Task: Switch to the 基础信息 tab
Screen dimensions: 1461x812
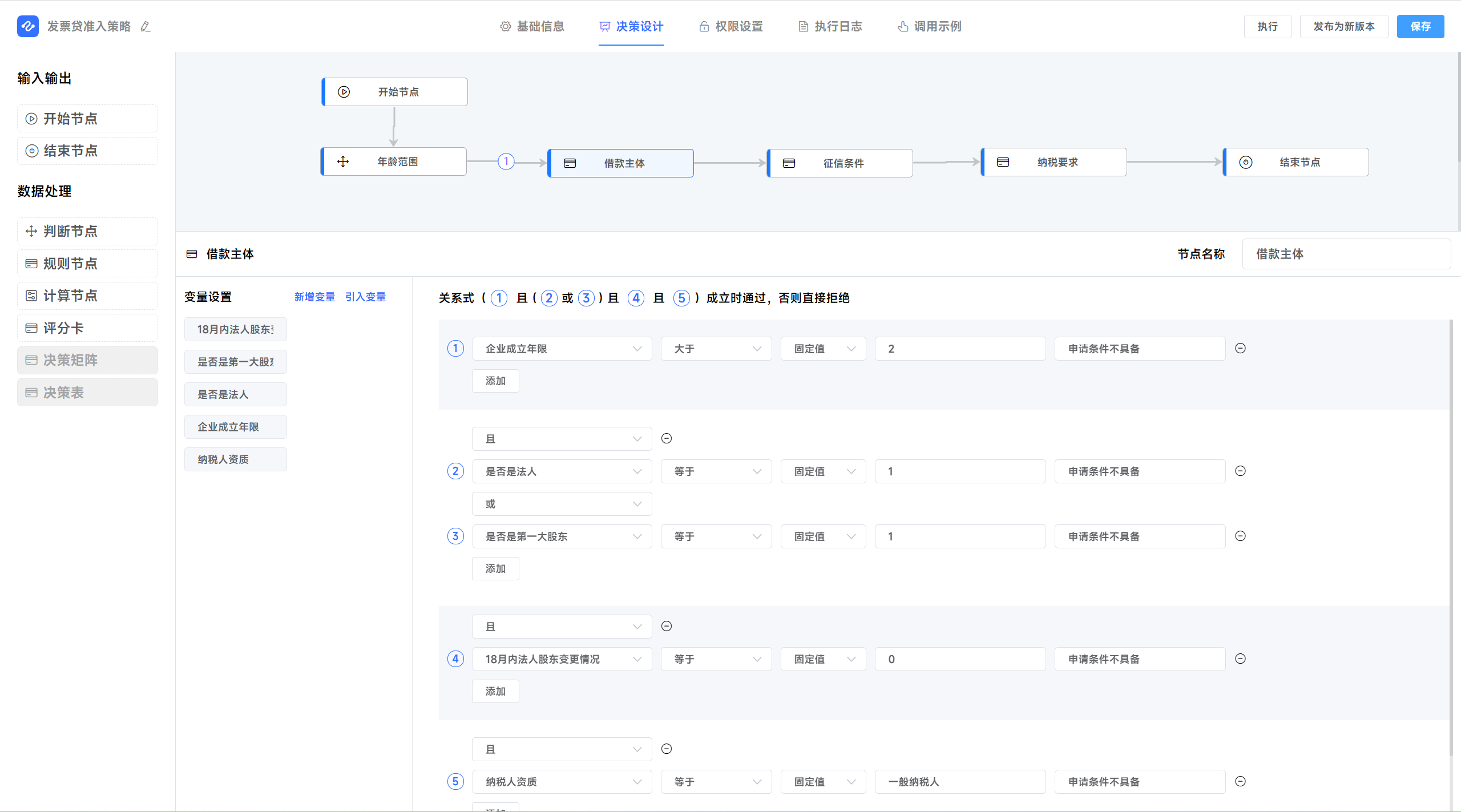Action: (532, 26)
